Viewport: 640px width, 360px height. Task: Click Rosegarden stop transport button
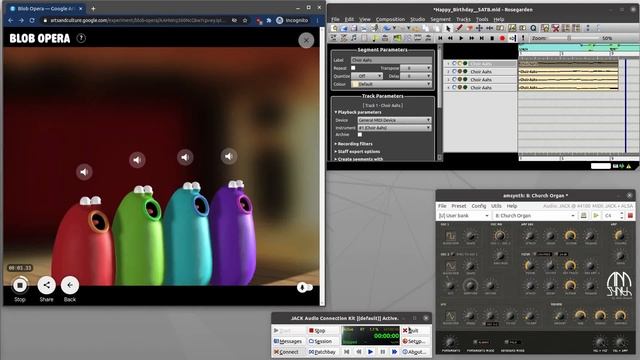492,38
